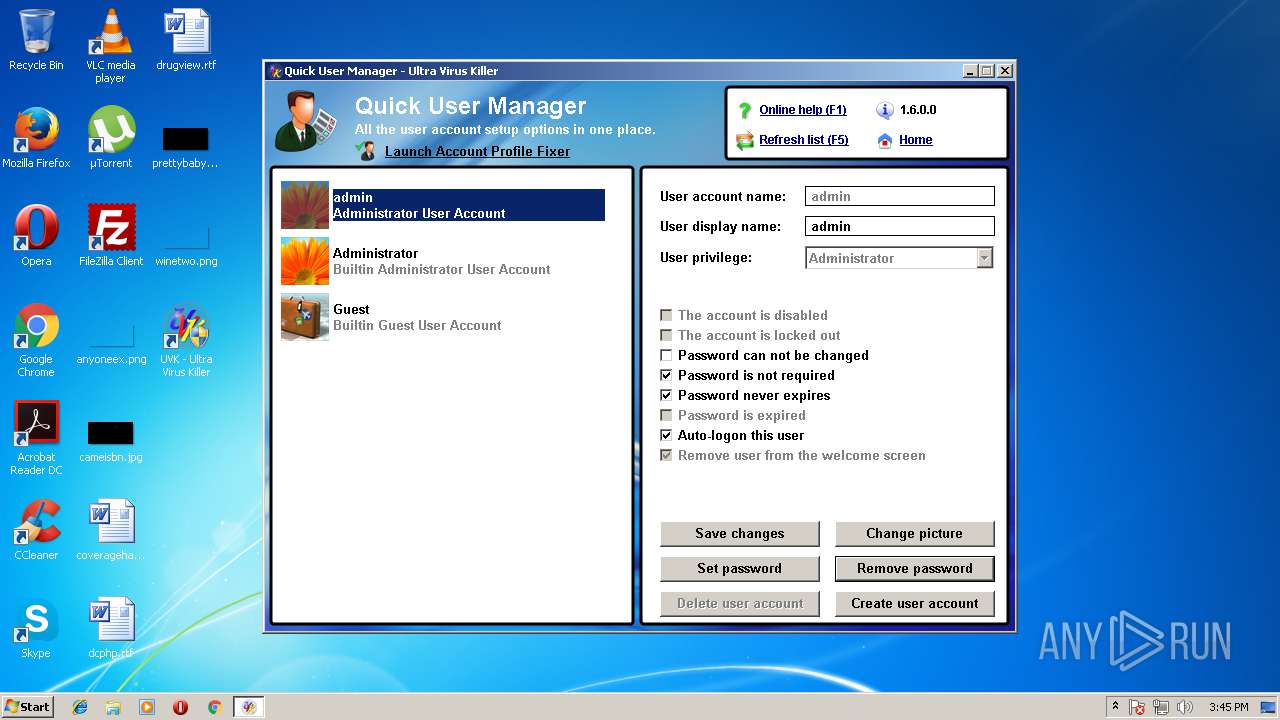The image size is (1280, 720).
Task: Click the Quick User Manager taskbar button
Action: coord(248,707)
